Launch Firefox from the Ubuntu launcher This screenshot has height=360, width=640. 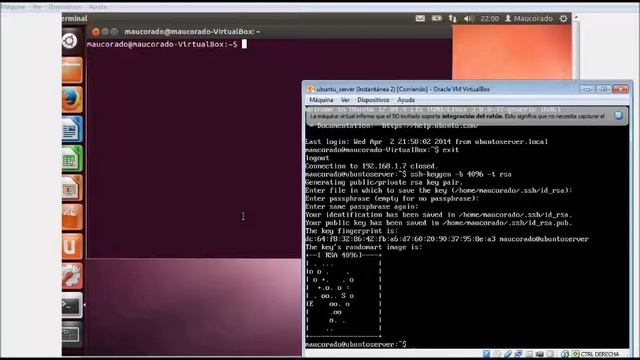coord(72,100)
